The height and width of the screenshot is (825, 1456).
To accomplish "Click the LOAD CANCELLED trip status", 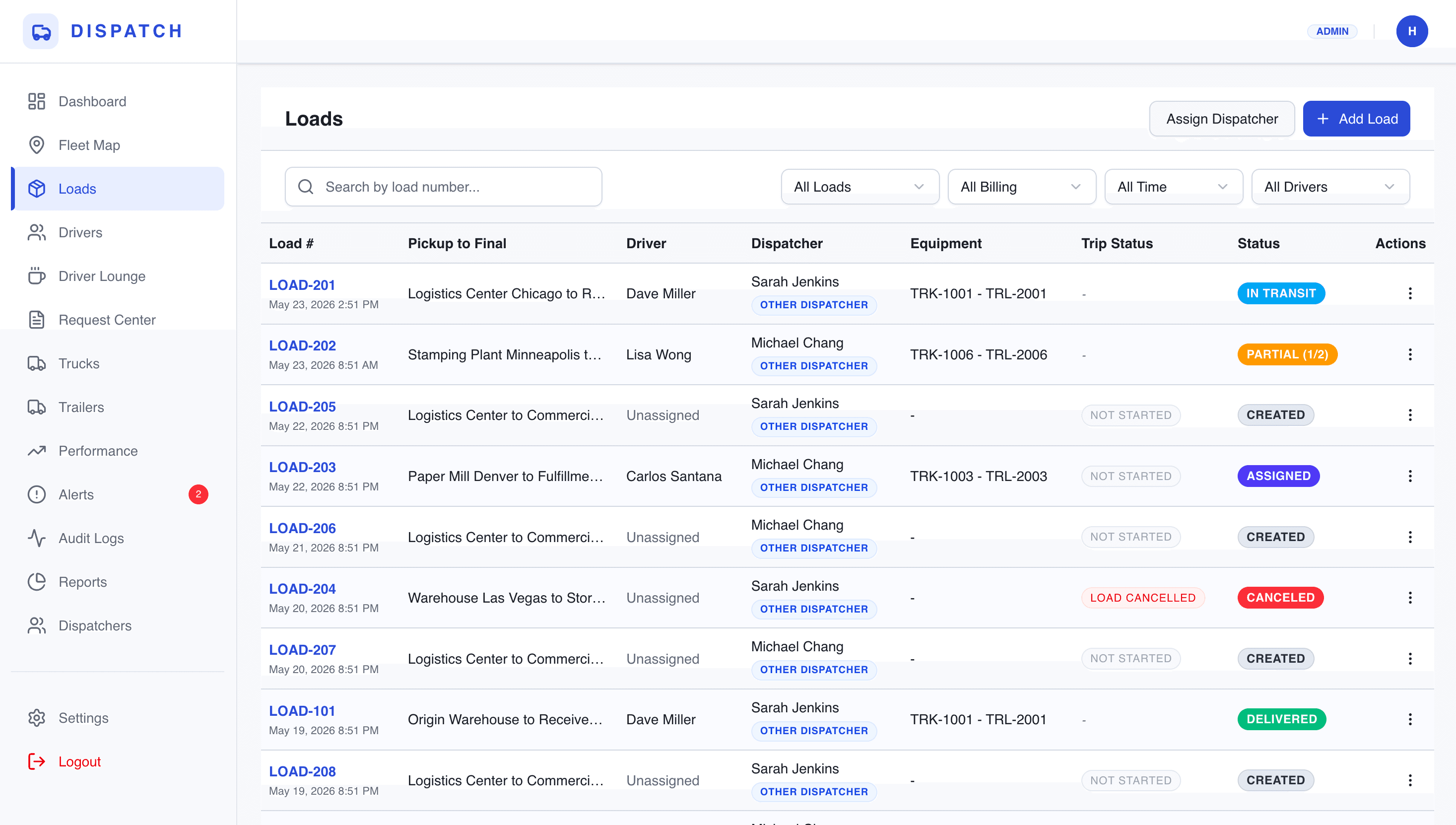I will click(x=1142, y=597).
